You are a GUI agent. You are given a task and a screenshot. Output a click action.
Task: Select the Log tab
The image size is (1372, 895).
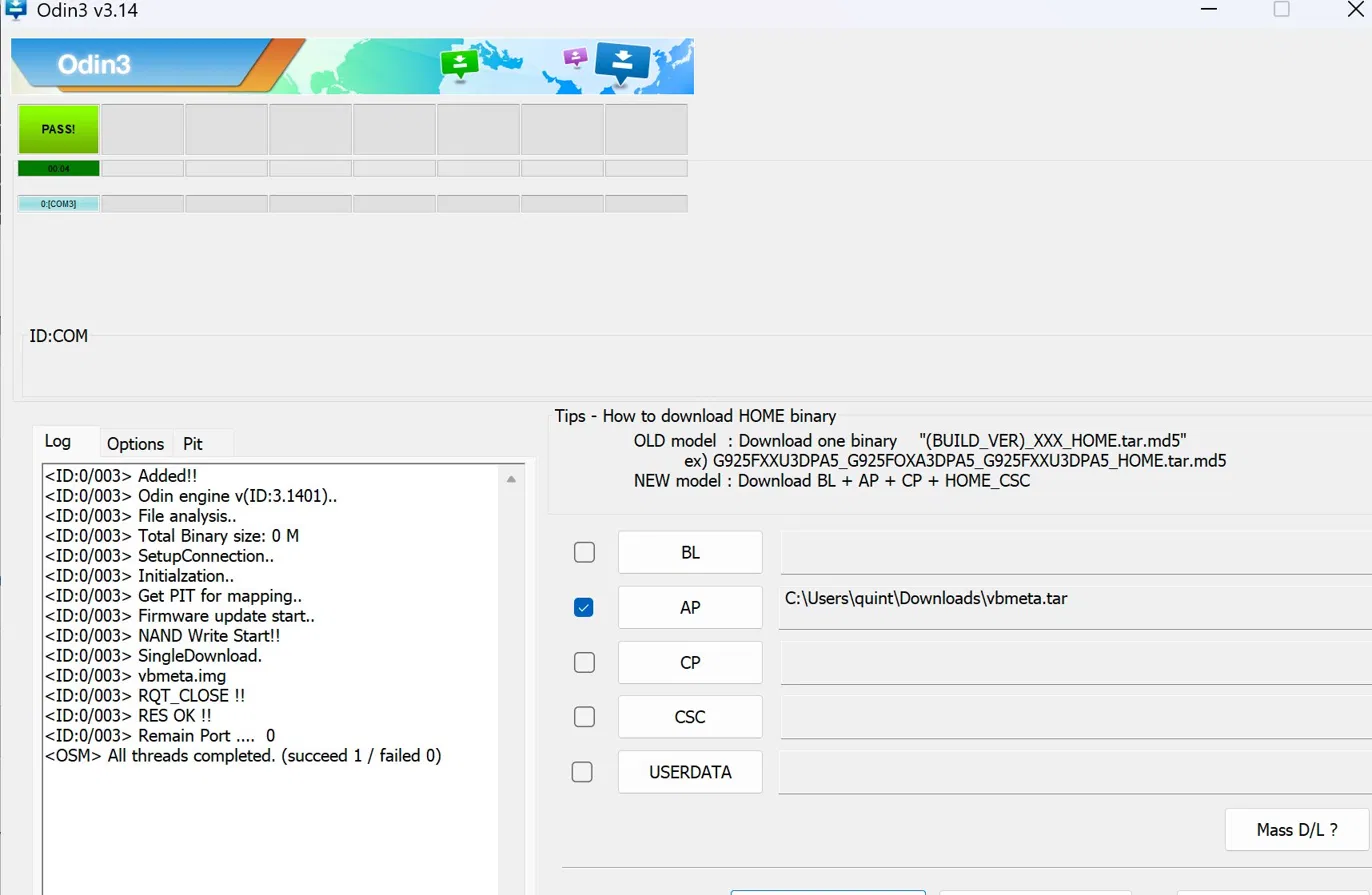tap(58, 441)
